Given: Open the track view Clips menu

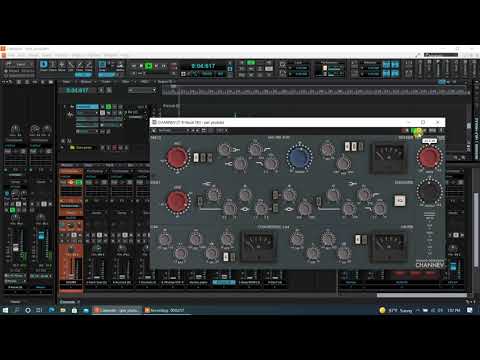Looking at the screenshot, I should click(126, 81).
